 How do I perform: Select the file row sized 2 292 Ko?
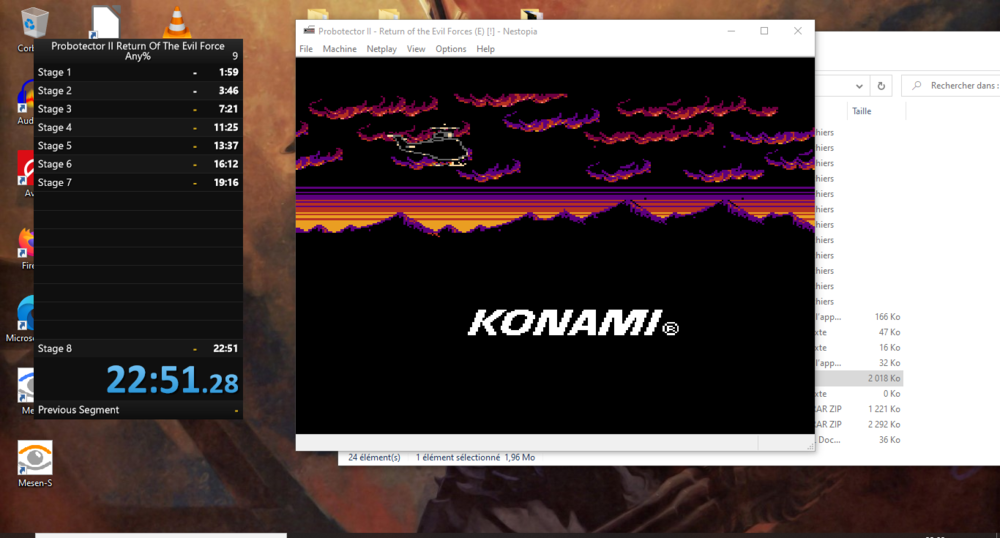click(x=859, y=424)
